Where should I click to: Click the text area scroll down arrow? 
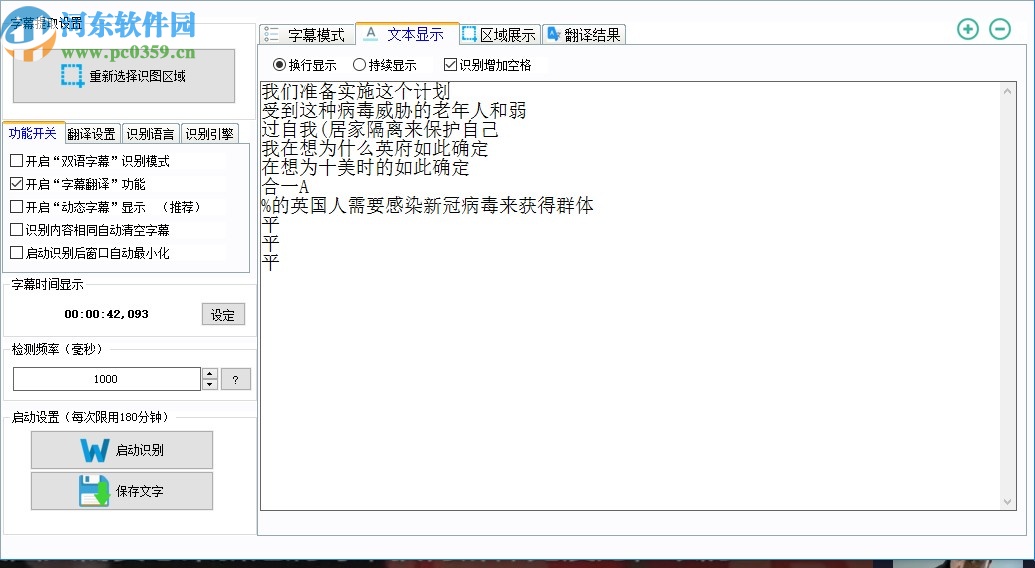(x=1007, y=501)
